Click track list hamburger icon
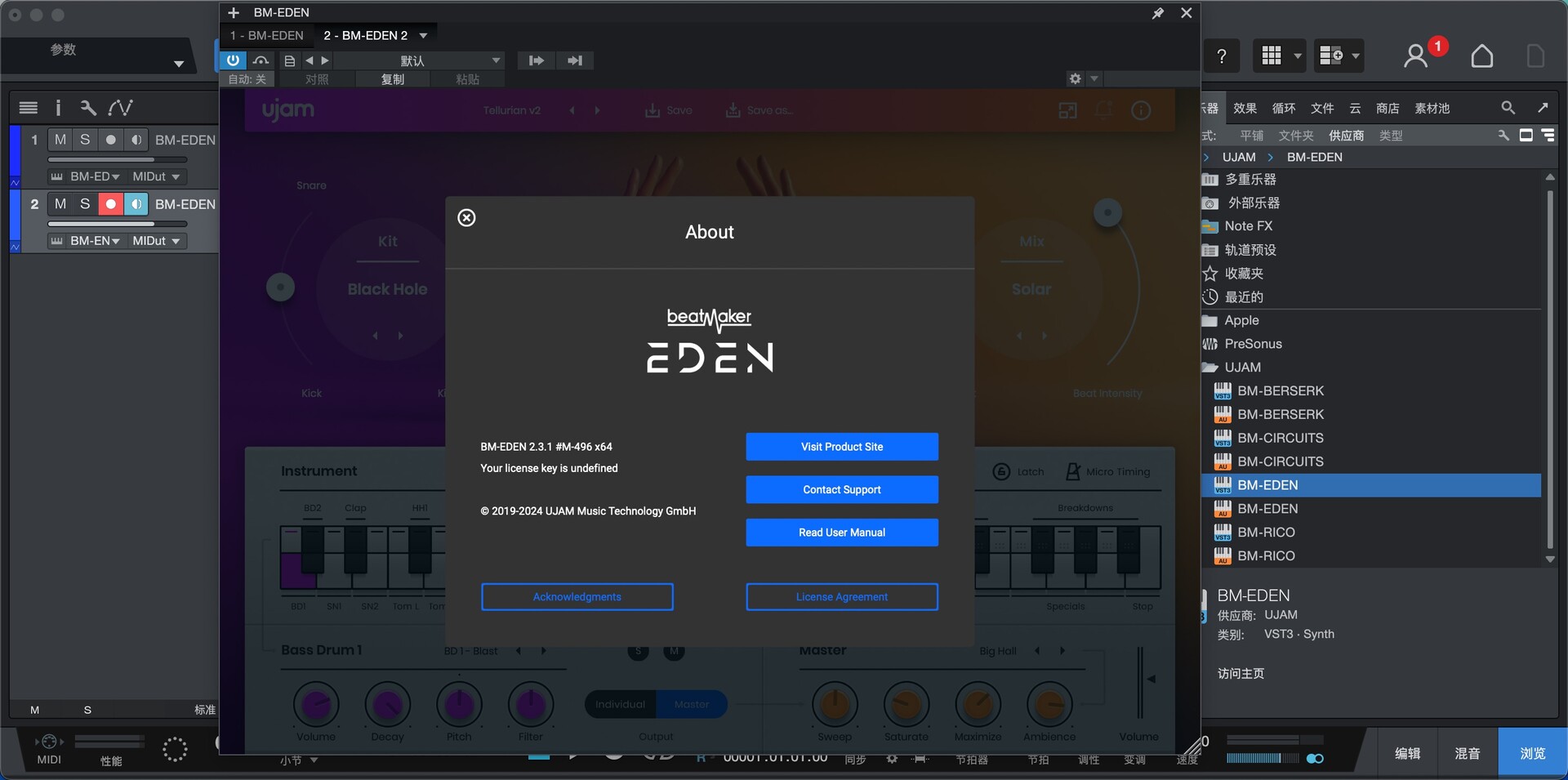The height and width of the screenshot is (780, 1568). click(29, 108)
